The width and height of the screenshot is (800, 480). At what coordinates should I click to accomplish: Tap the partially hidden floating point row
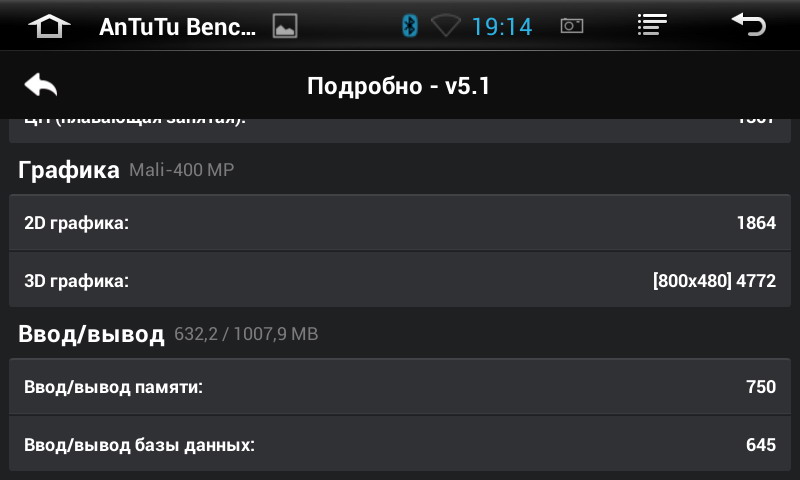(400, 130)
